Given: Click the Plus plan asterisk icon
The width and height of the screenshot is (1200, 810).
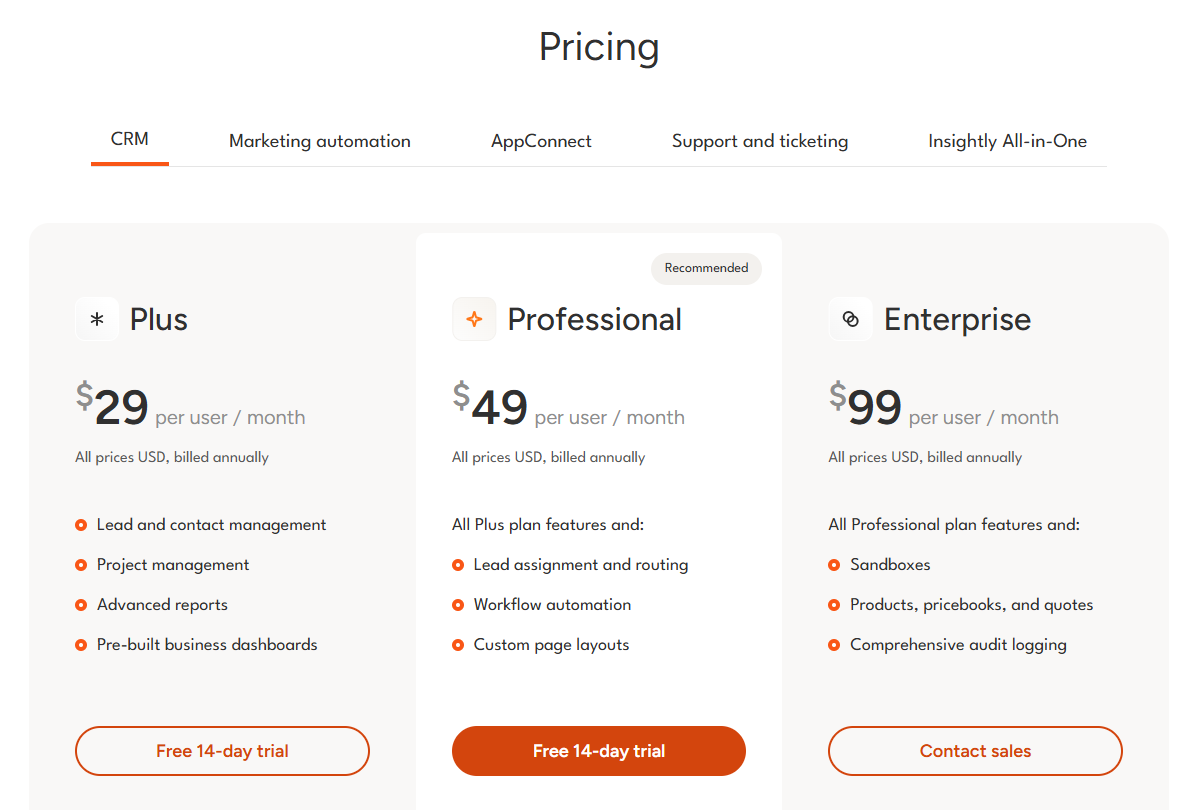Looking at the screenshot, I should click(97, 320).
